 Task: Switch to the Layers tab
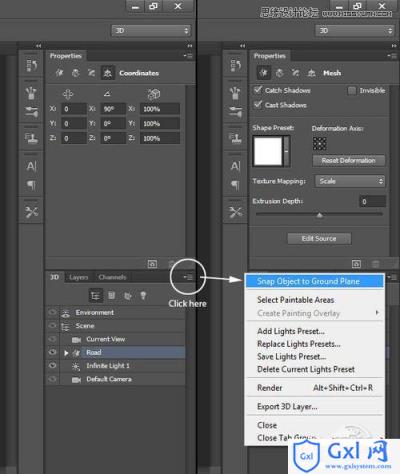click(x=79, y=277)
